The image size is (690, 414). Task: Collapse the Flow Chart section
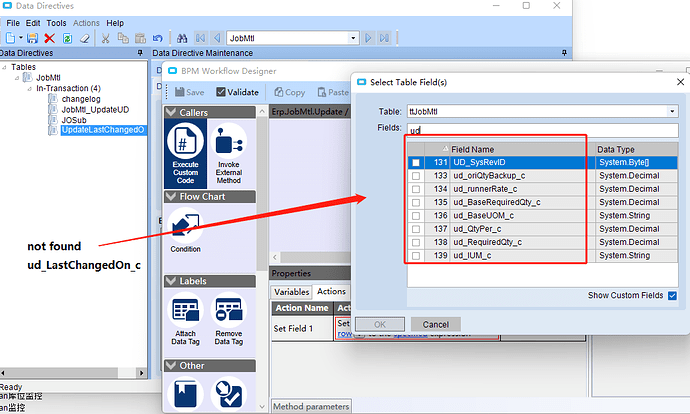[x=171, y=197]
